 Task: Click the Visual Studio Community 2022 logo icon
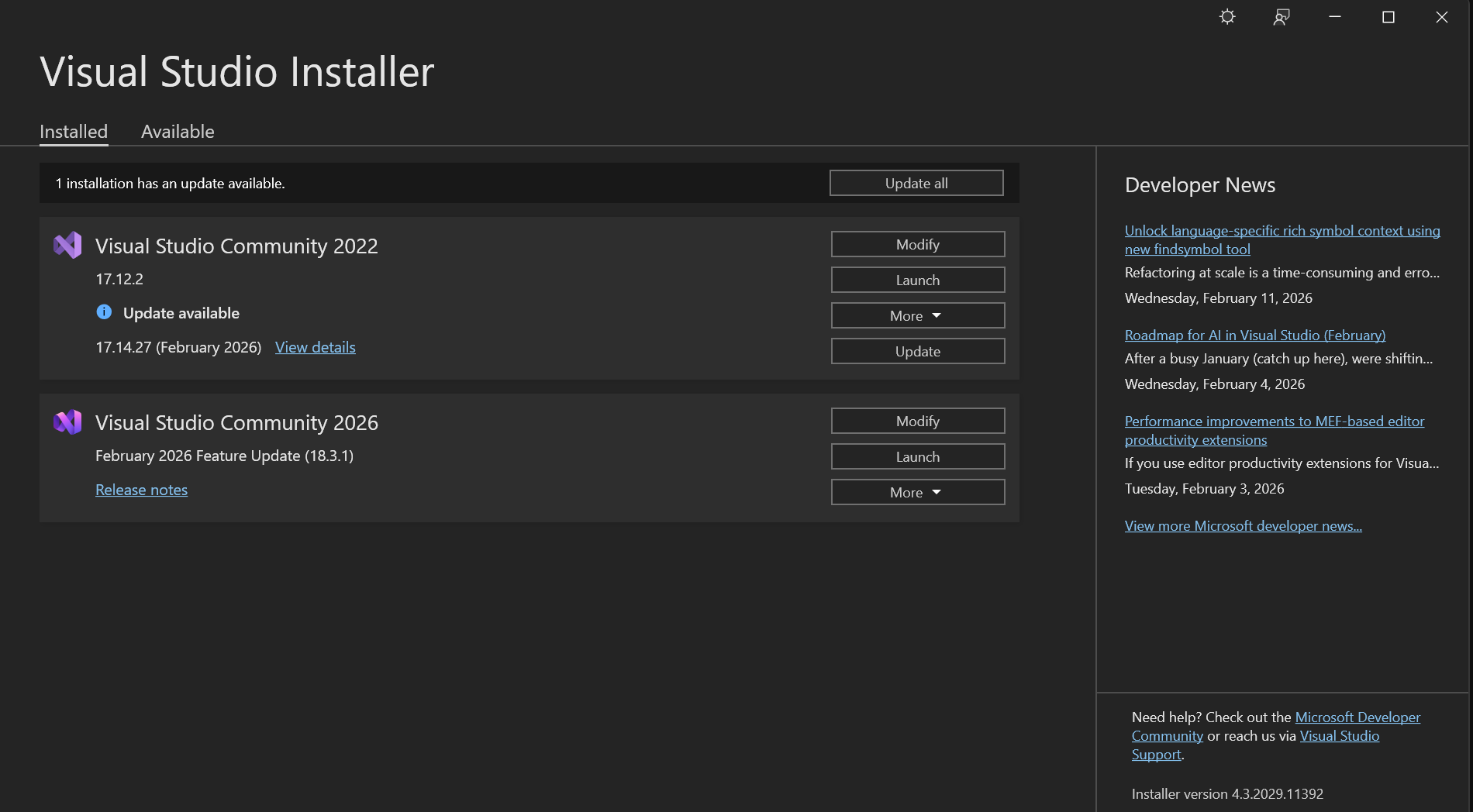[67, 245]
